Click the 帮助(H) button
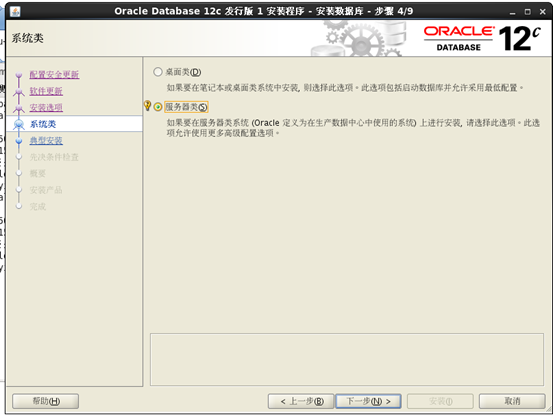Viewport: 553px width, 415px height. click(45, 401)
